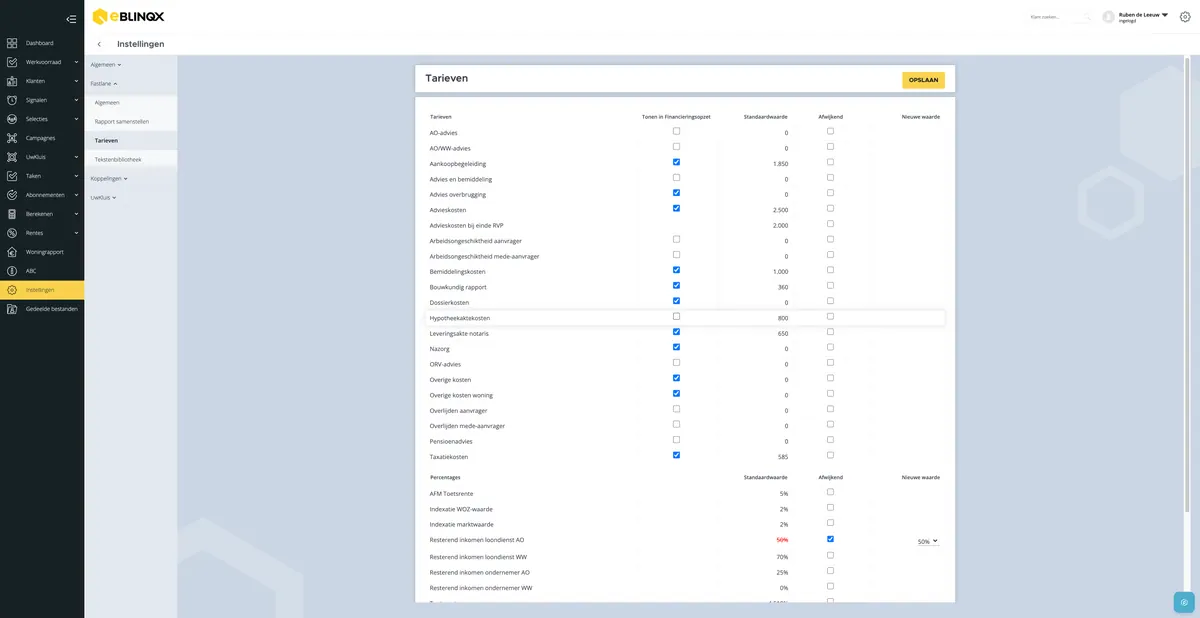Expand the Koppelingen settings section
This screenshot has width=1200, height=618.
109,178
